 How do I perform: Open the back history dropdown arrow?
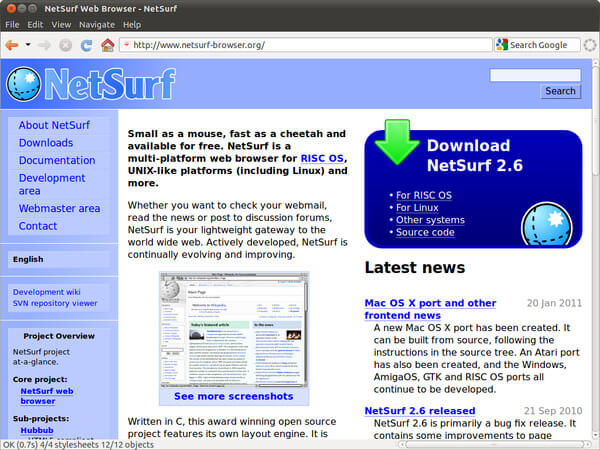(28, 45)
